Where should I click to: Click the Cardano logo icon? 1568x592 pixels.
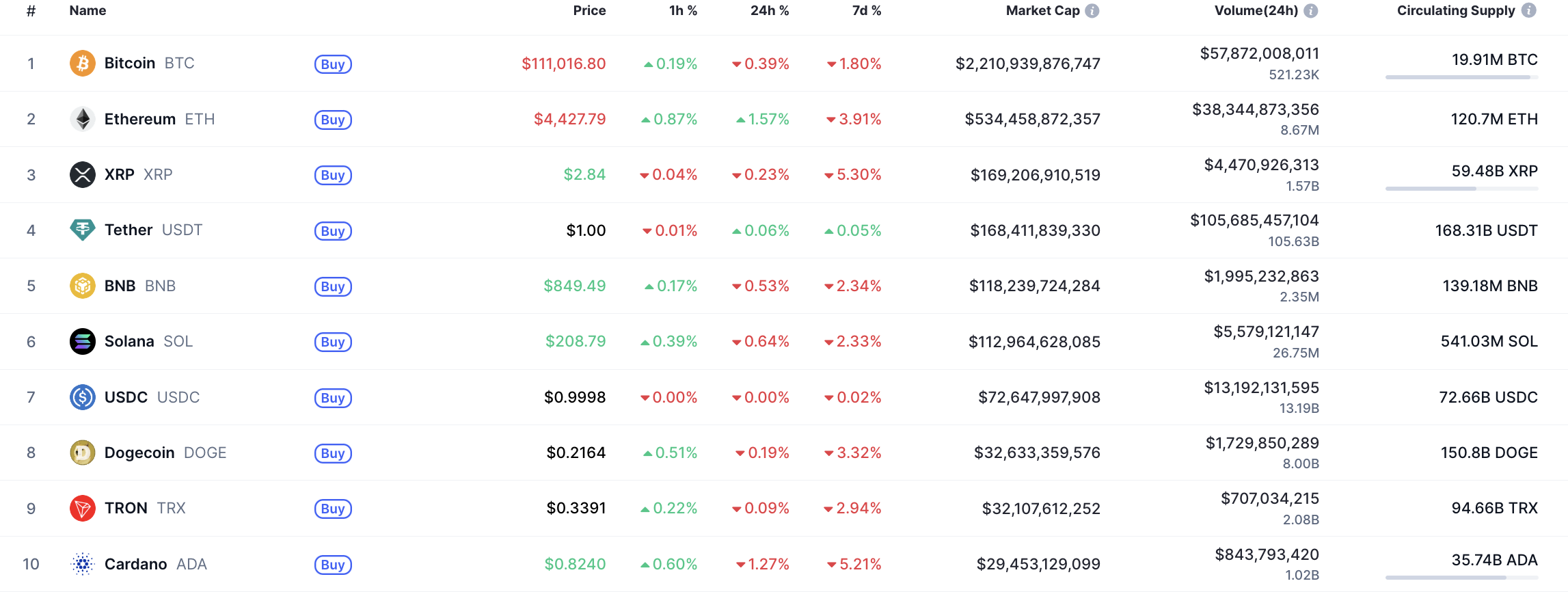83,564
